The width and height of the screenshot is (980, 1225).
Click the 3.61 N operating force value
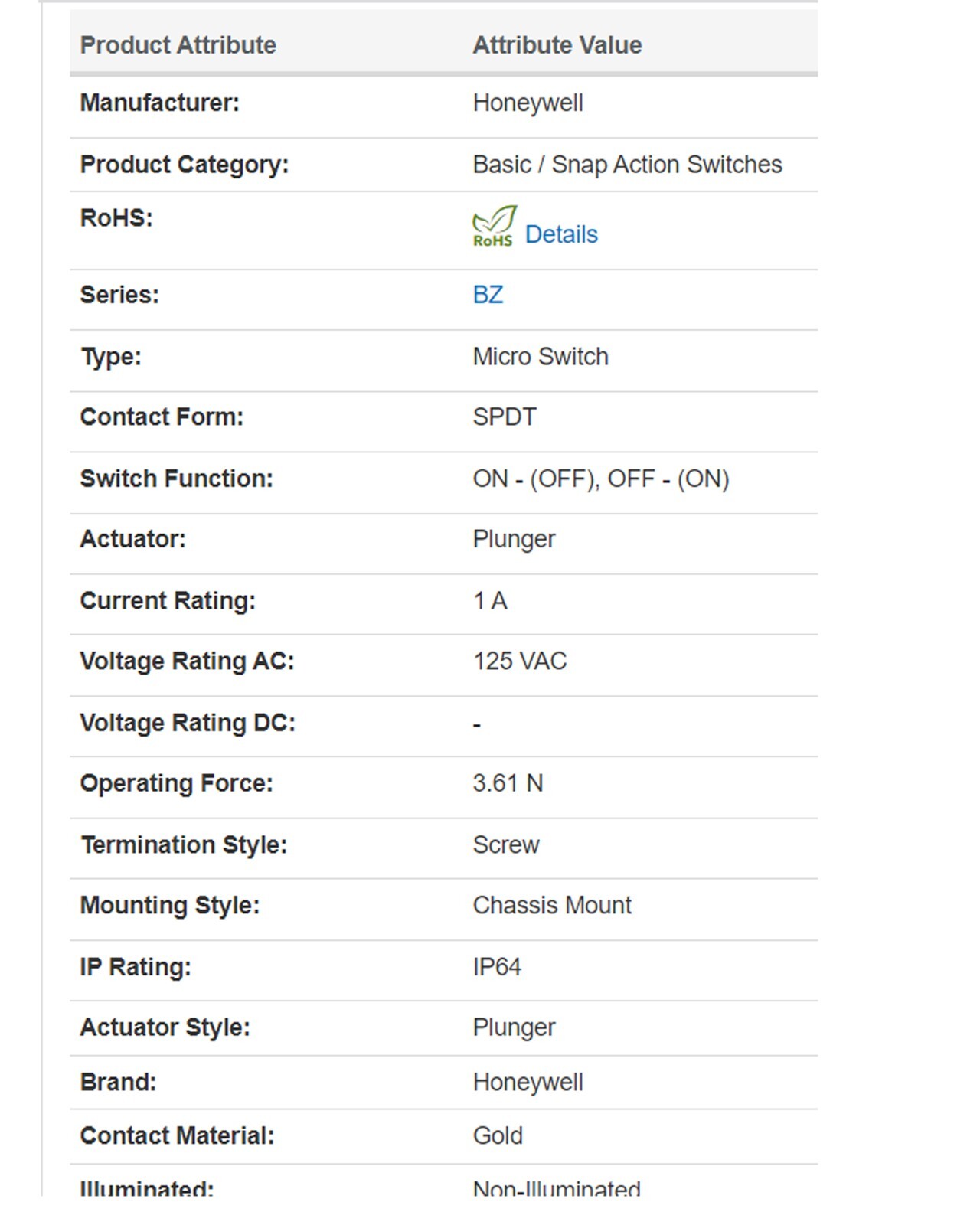coord(508,783)
